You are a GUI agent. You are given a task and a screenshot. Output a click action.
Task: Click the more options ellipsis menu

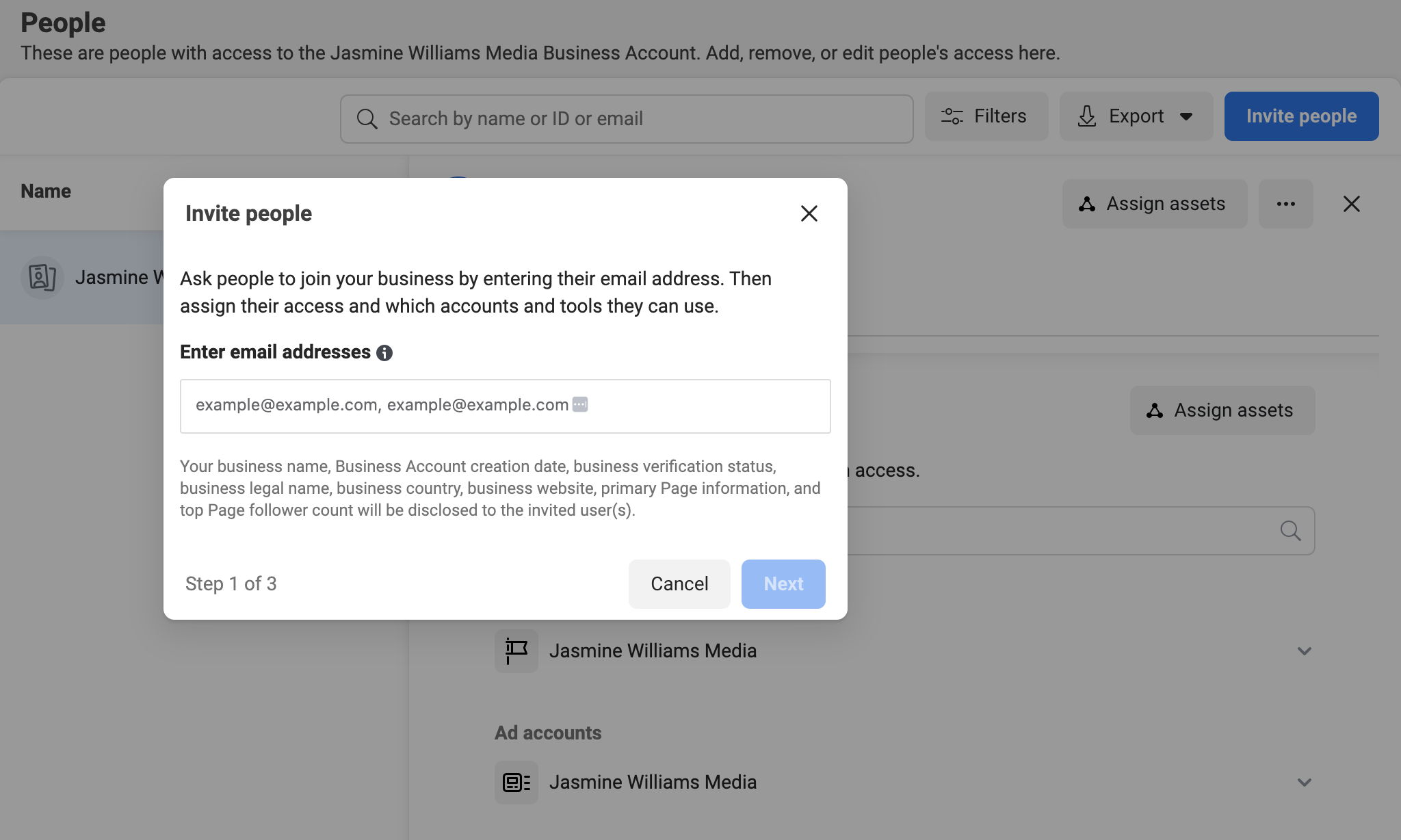(1286, 204)
